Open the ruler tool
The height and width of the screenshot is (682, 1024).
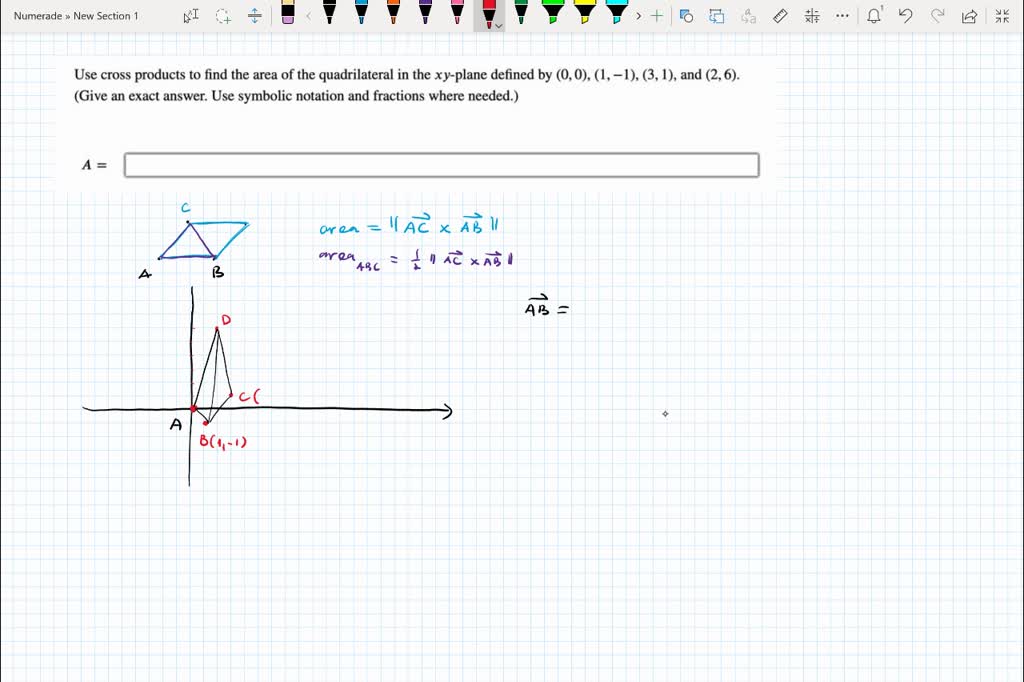779,15
